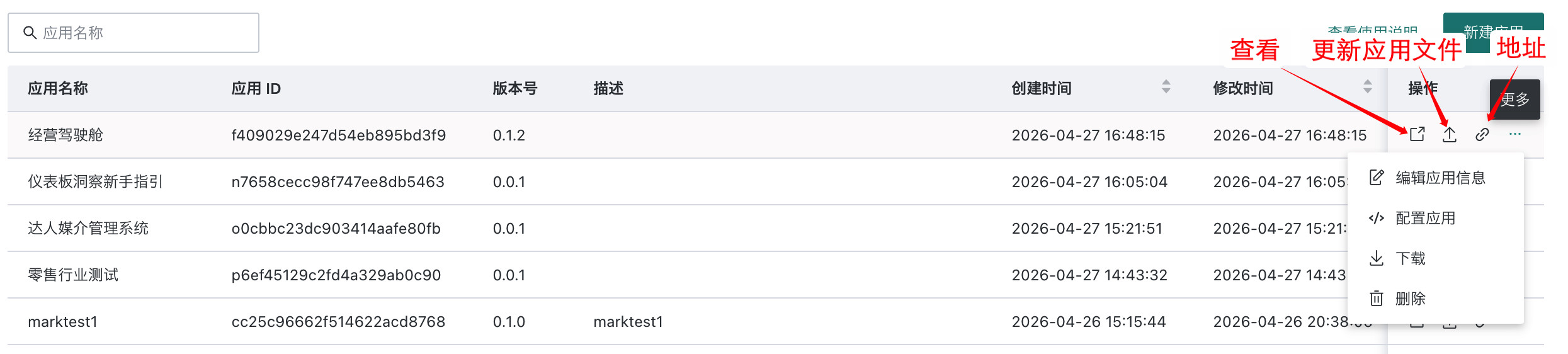Click the trash bin icon in the menu
Image resolution: width=1568 pixels, height=354 pixels.
(x=1377, y=299)
